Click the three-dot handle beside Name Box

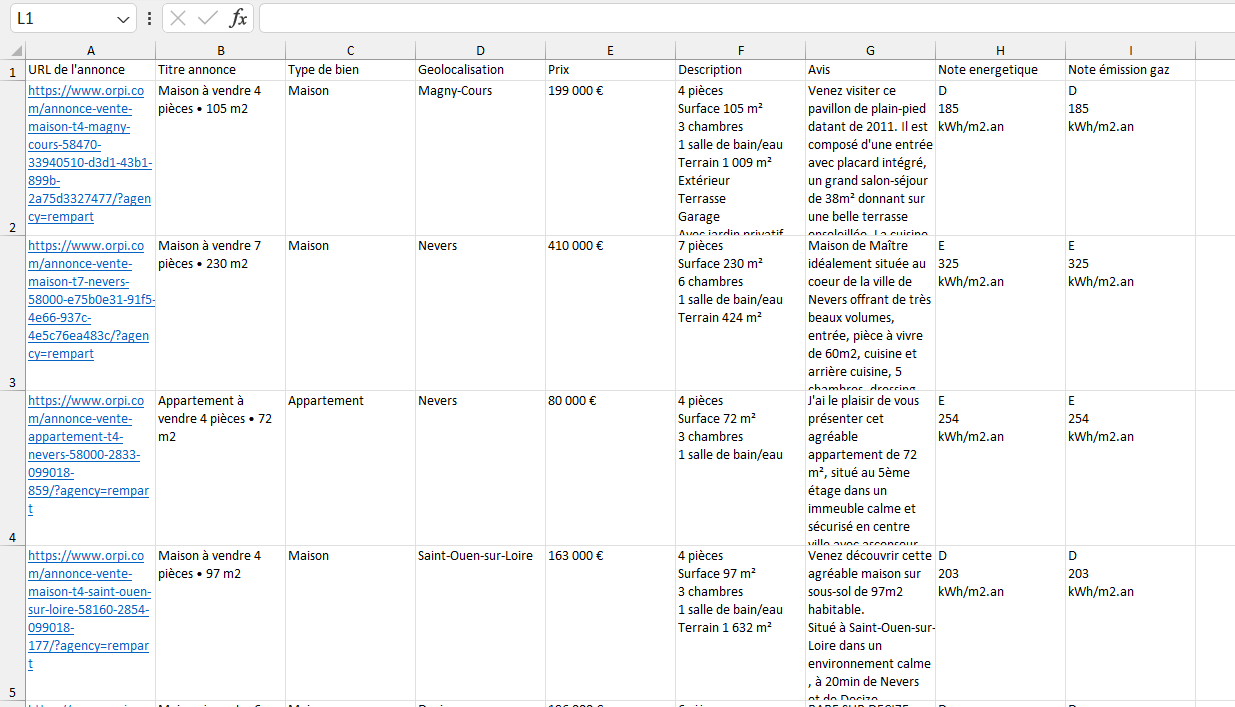pos(149,18)
